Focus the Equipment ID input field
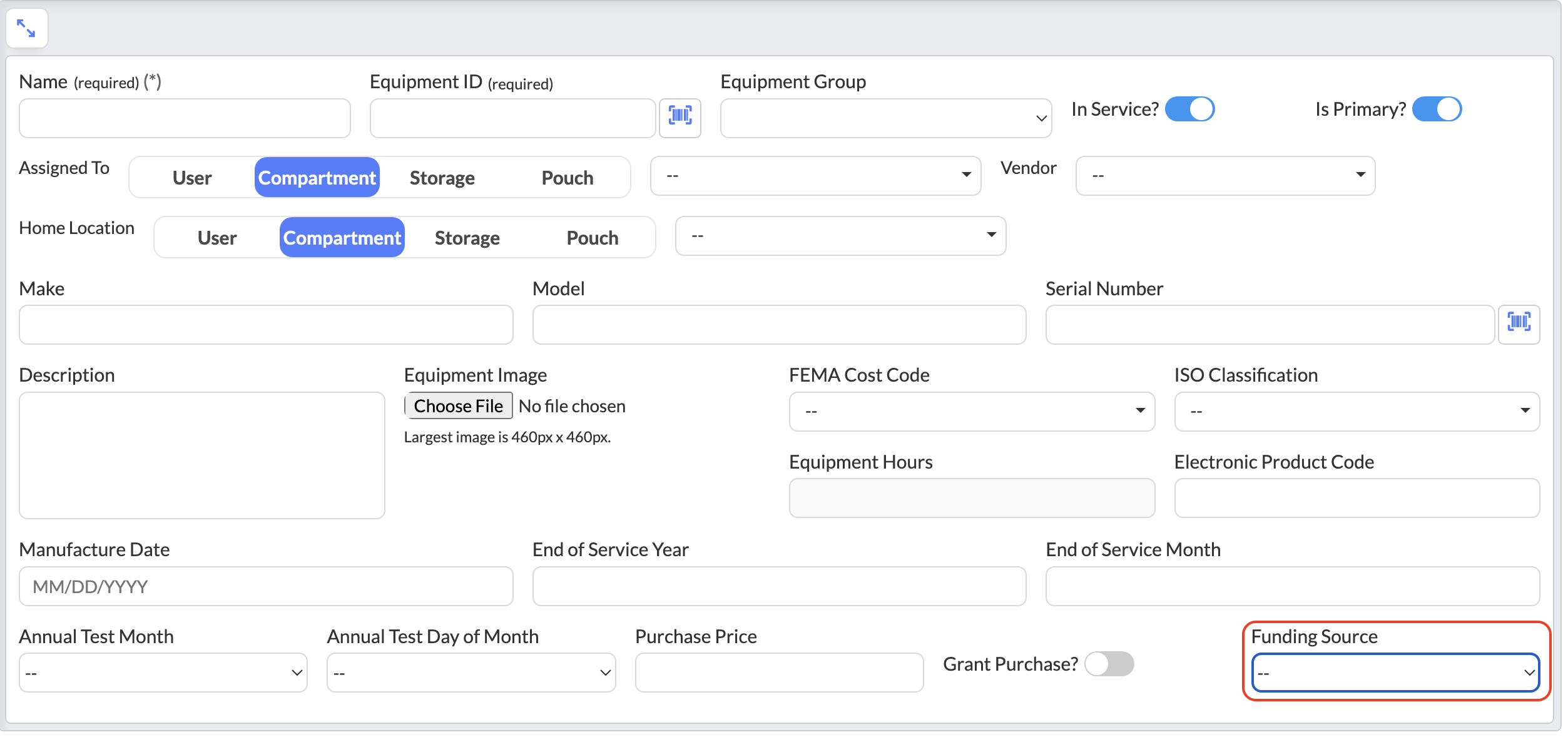1568x747 pixels. click(x=512, y=118)
